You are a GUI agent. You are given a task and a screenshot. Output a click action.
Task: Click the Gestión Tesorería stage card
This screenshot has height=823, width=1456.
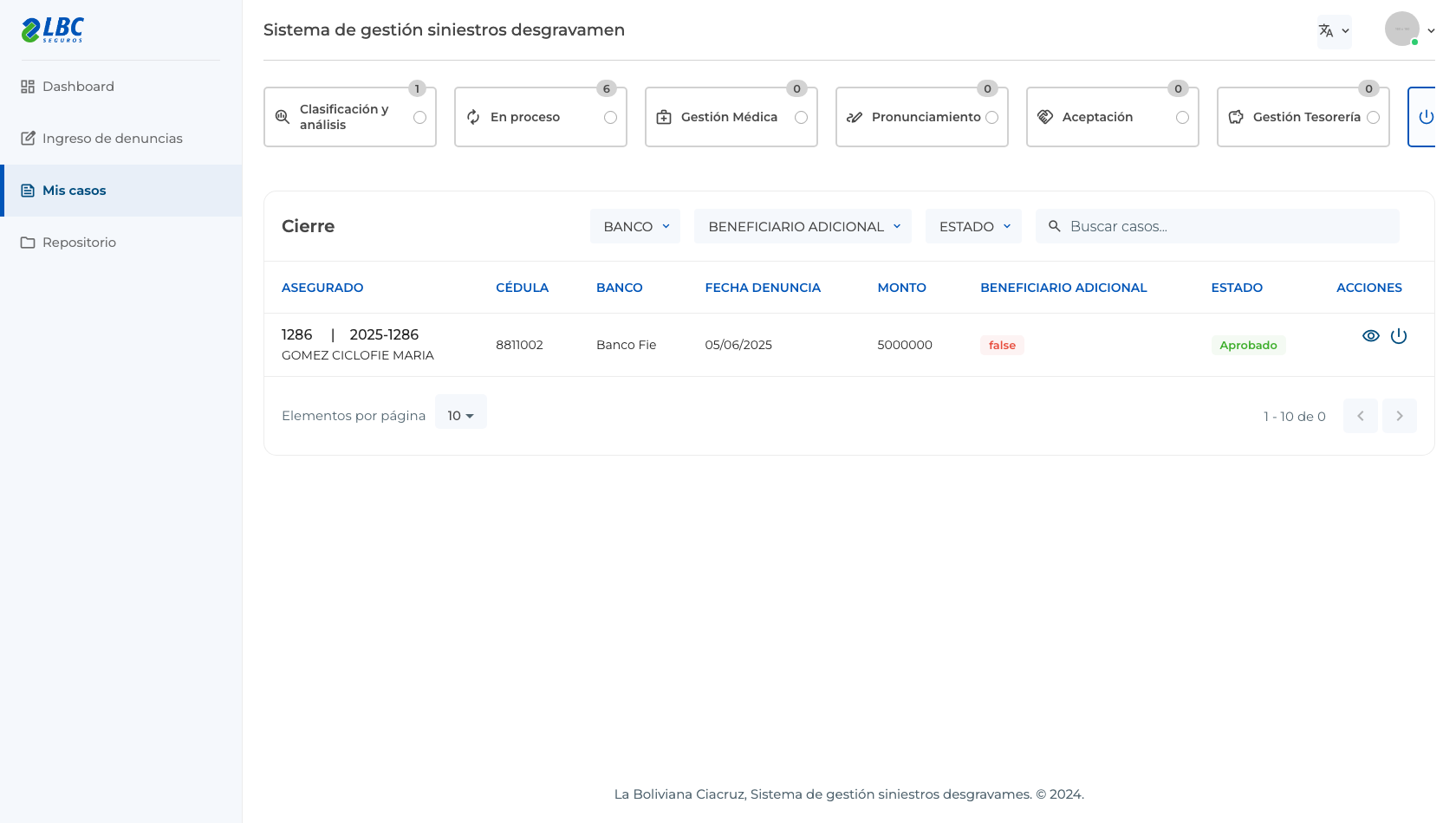[1303, 117]
